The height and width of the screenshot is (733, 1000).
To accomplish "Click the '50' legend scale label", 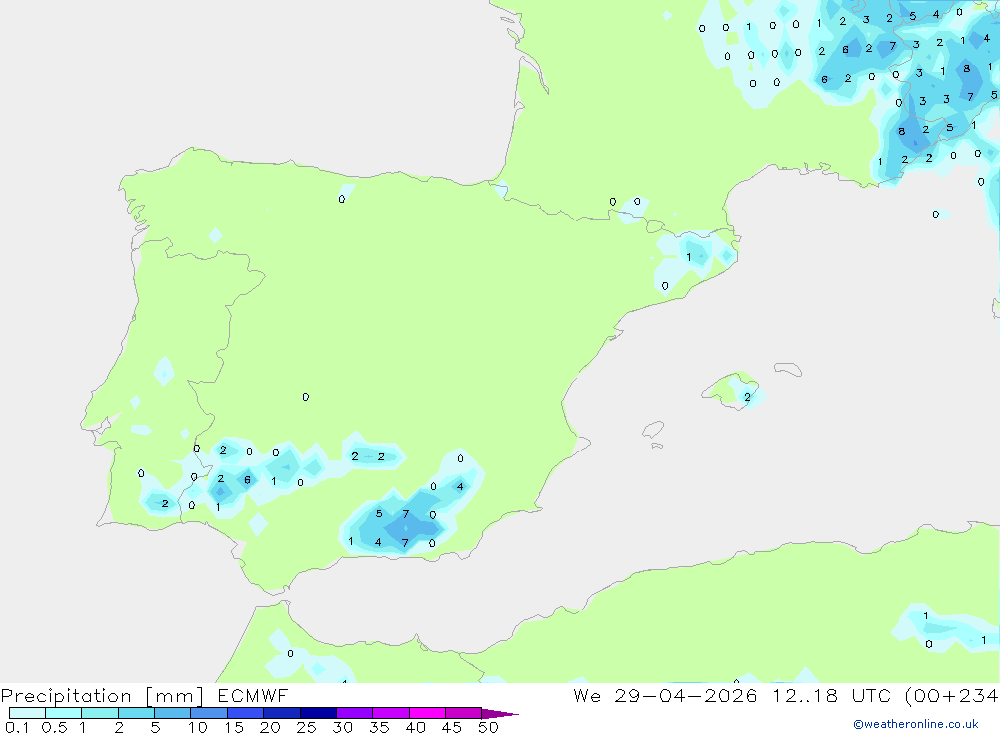I will click(x=488, y=727).
